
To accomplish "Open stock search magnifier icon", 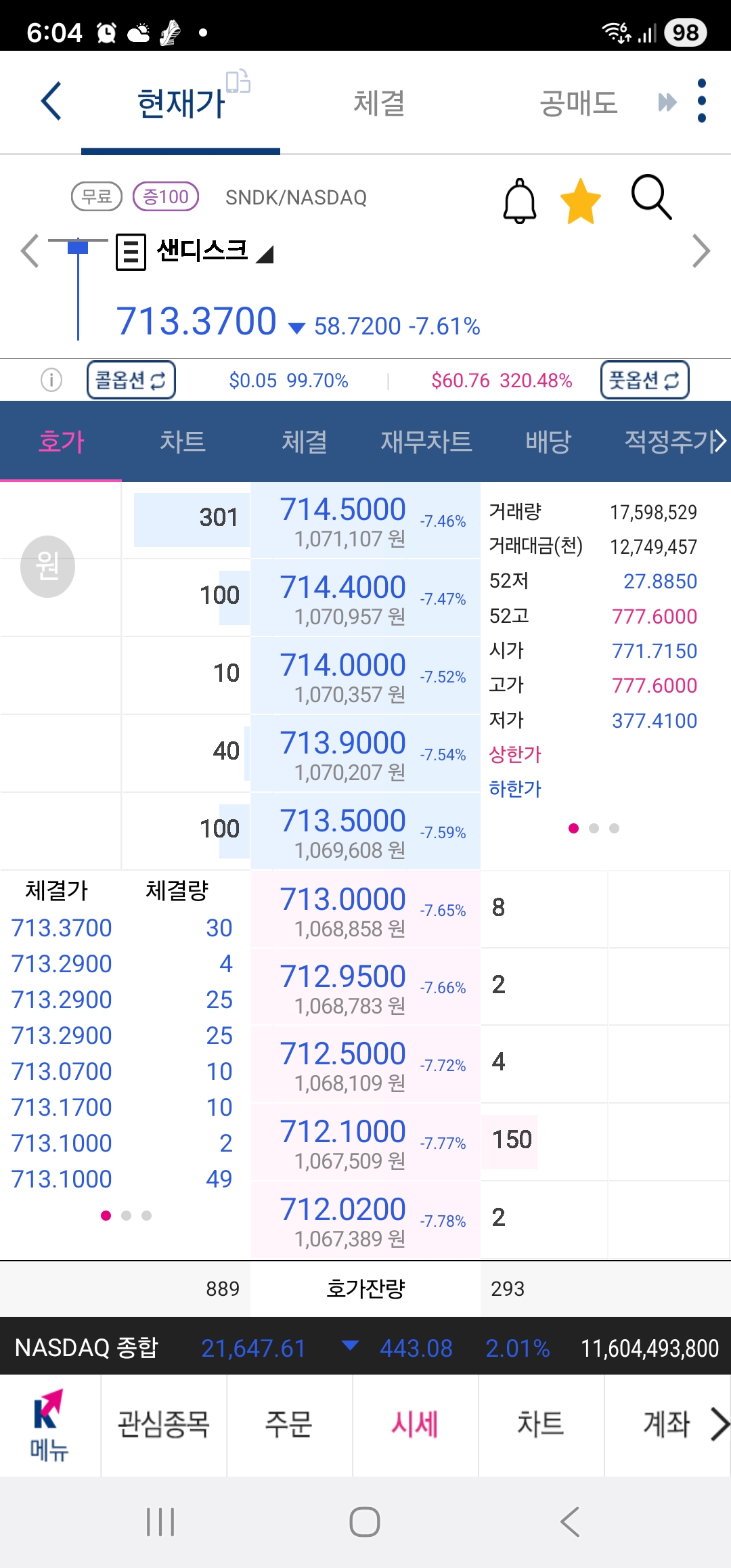I will pyautogui.click(x=651, y=198).
